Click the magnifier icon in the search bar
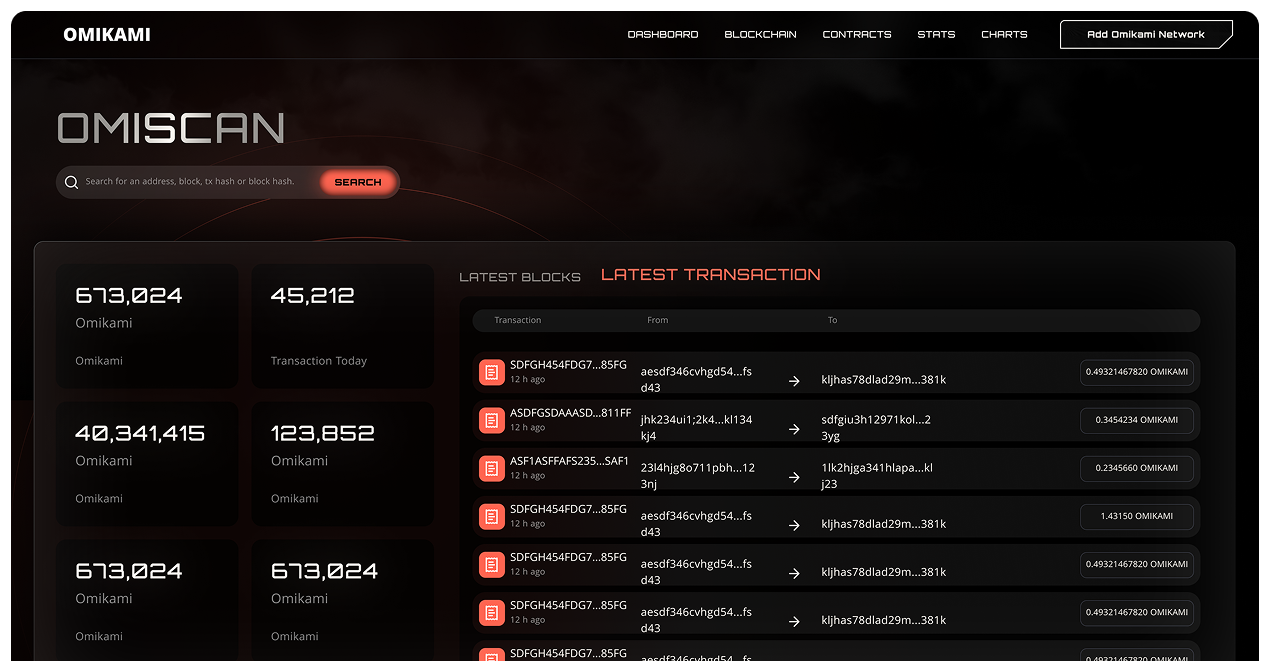The height and width of the screenshot is (672, 1270). 71,182
